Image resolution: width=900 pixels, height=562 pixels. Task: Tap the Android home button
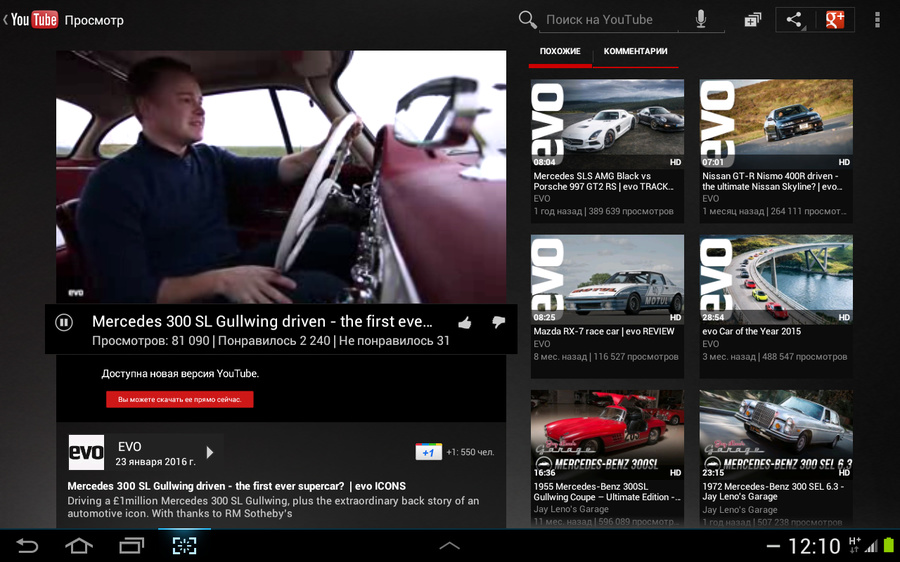(79, 545)
